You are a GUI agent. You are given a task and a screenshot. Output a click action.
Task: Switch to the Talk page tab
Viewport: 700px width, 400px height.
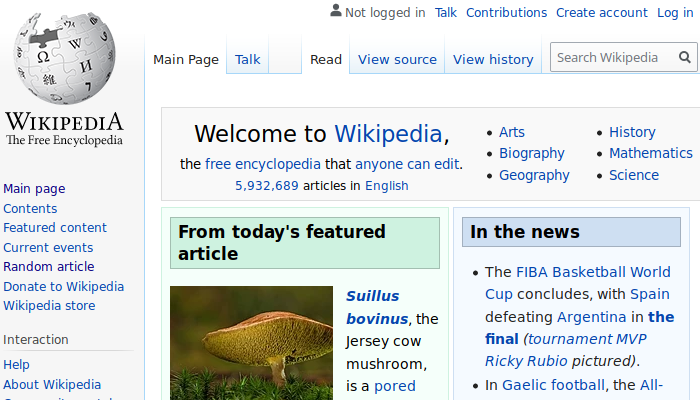[x=247, y=59]
